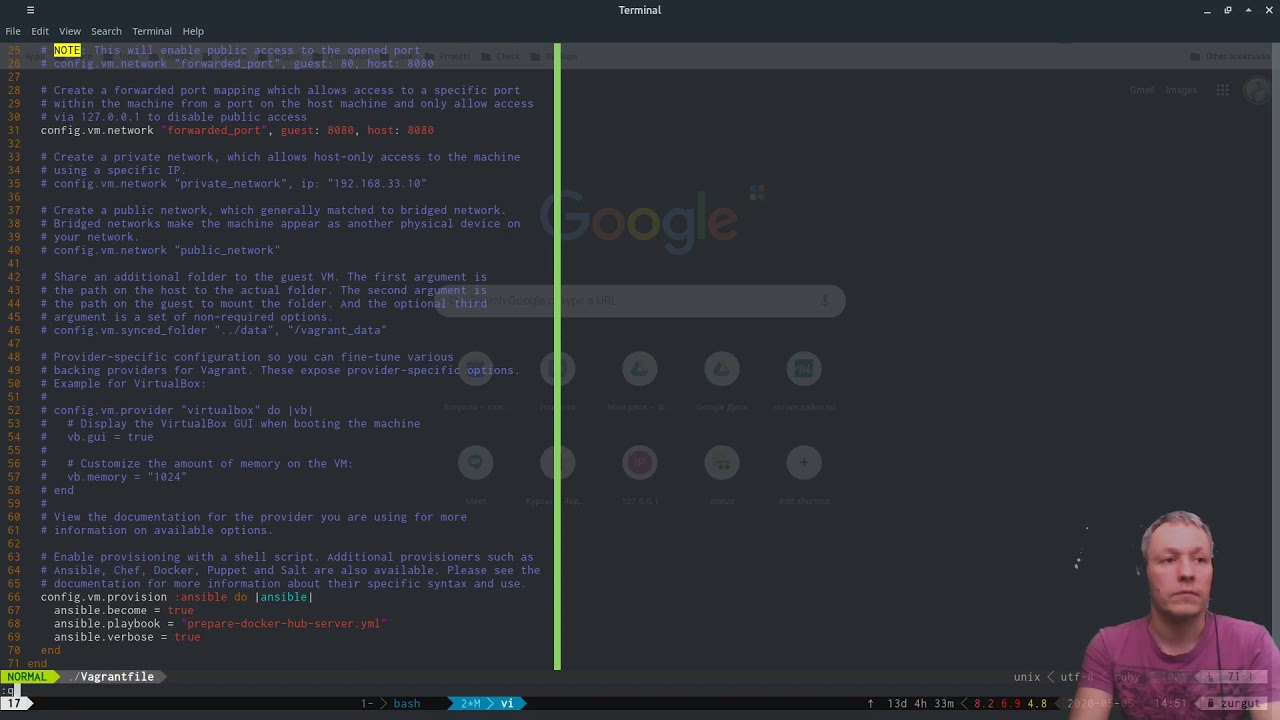This screenshot has width=1280, height=720.
Task: Open the 127.0.0.1 shortcut tile in Chrome
Action: point(640,473)
